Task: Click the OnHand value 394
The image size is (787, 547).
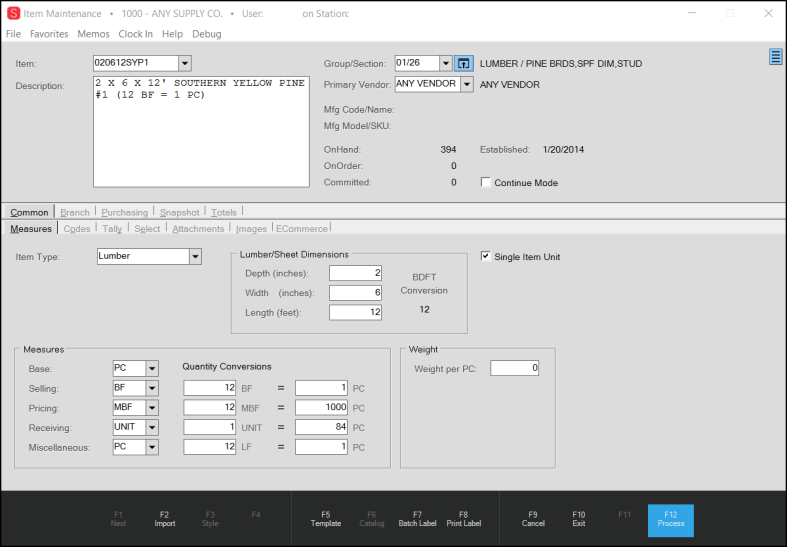Action: 448,150
